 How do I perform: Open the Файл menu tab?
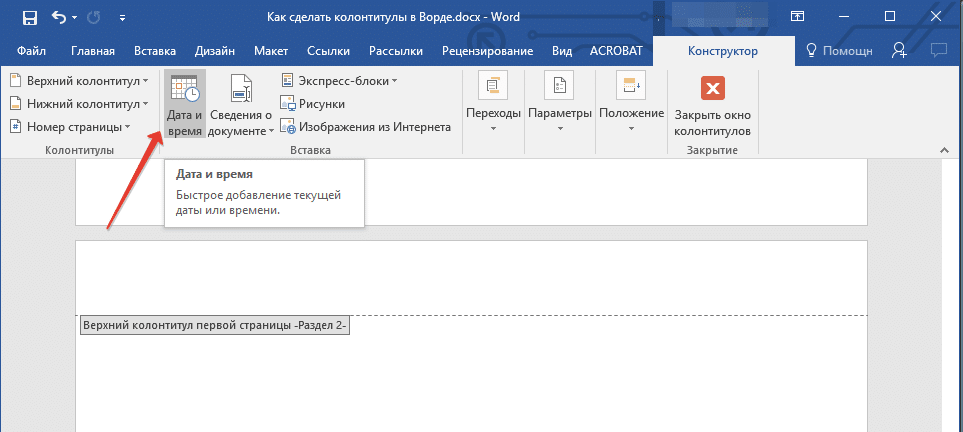pos(31,51)
